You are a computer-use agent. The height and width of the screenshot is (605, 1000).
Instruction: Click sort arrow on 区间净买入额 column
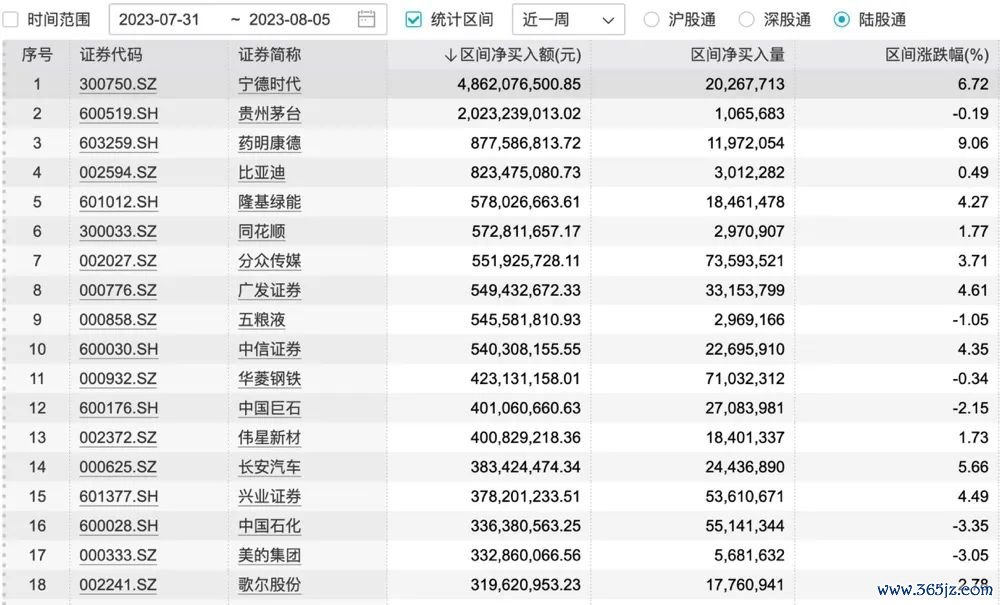tap(449, 56)
